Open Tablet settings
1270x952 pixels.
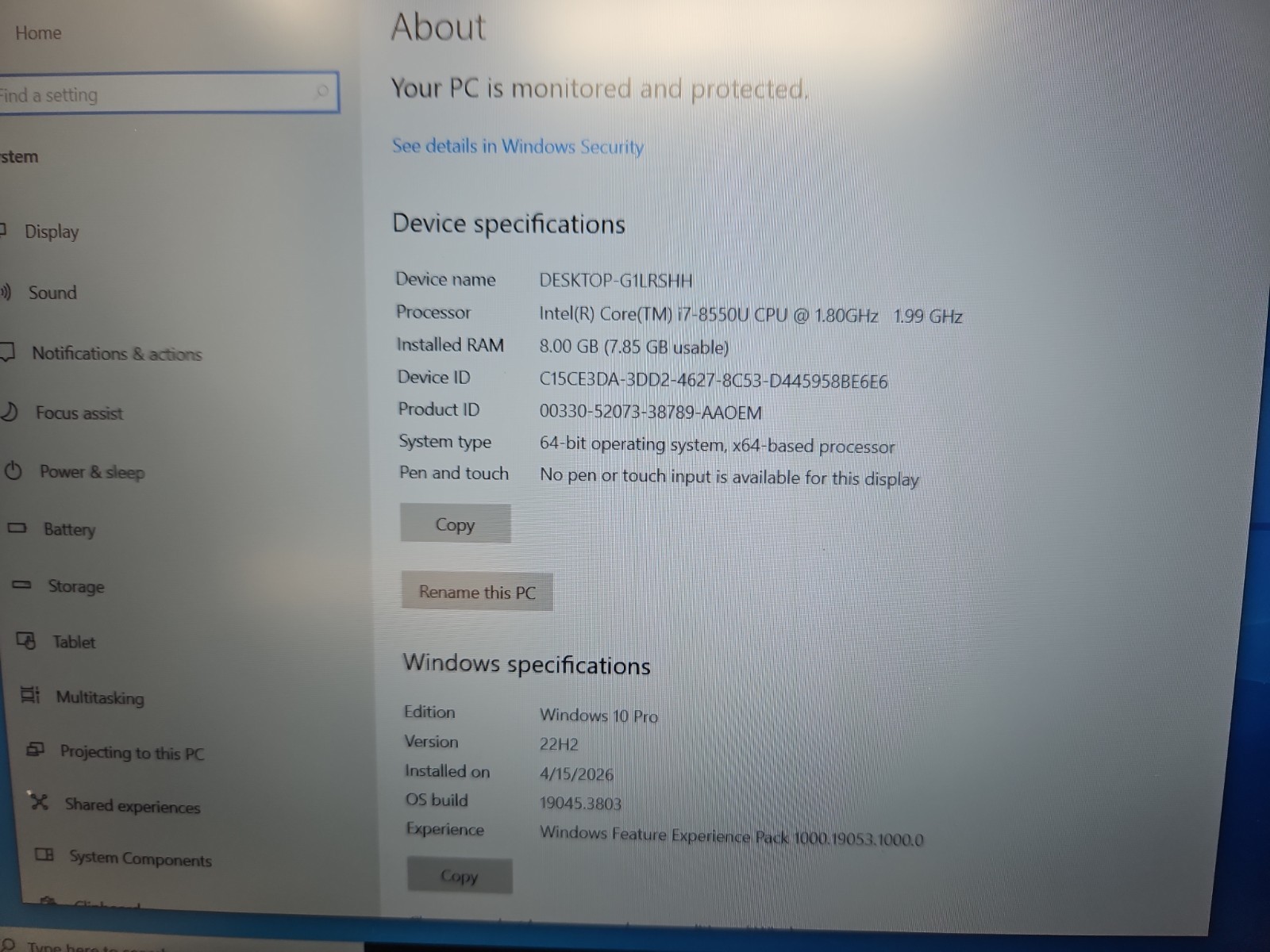(74, 642)
